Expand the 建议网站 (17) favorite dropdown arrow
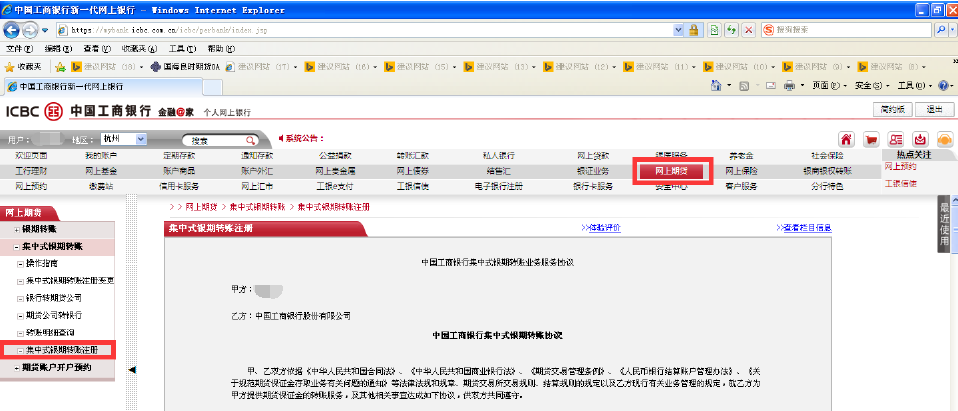 pos(295,67)
